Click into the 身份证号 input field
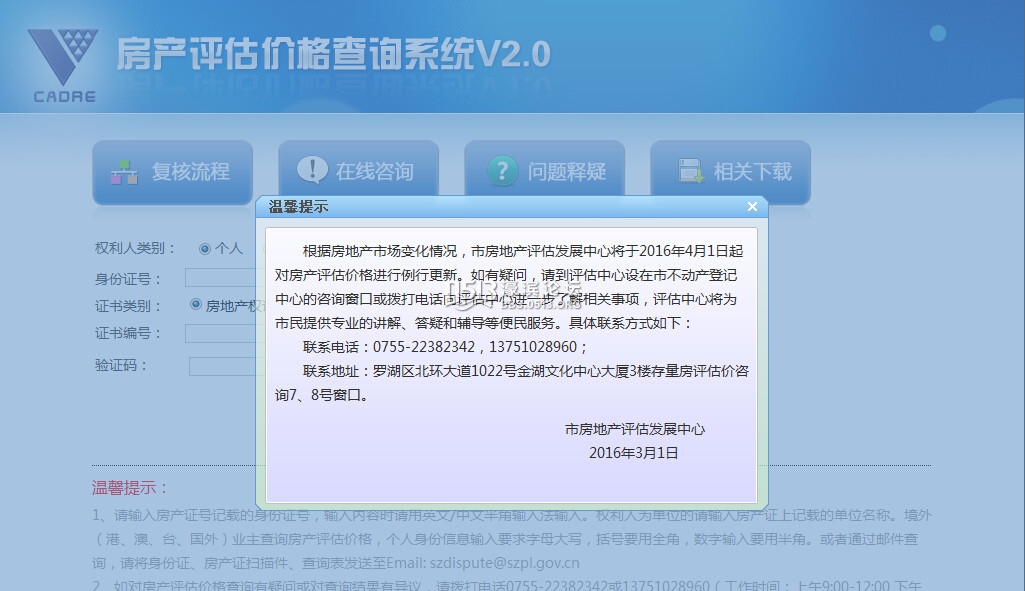 [x=220, y=278]
